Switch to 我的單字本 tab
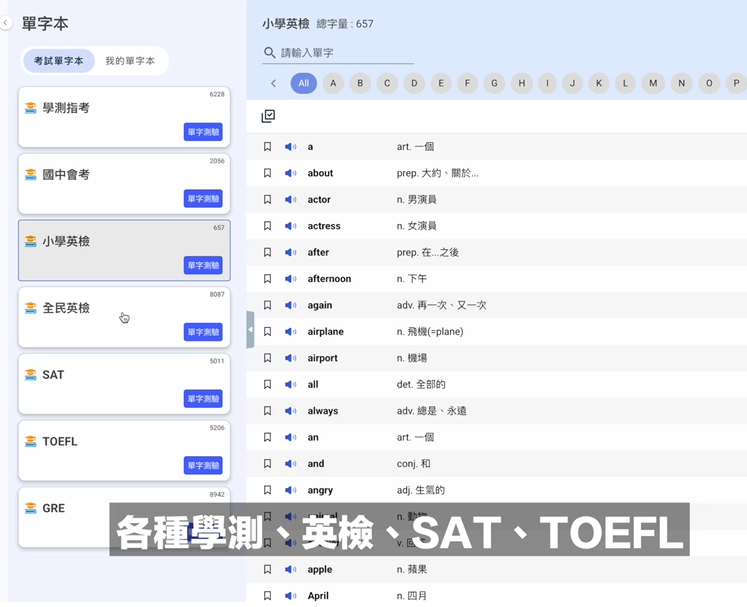This screenshot has height=607, width=747. pyautogui.click(x=130, y=61)
